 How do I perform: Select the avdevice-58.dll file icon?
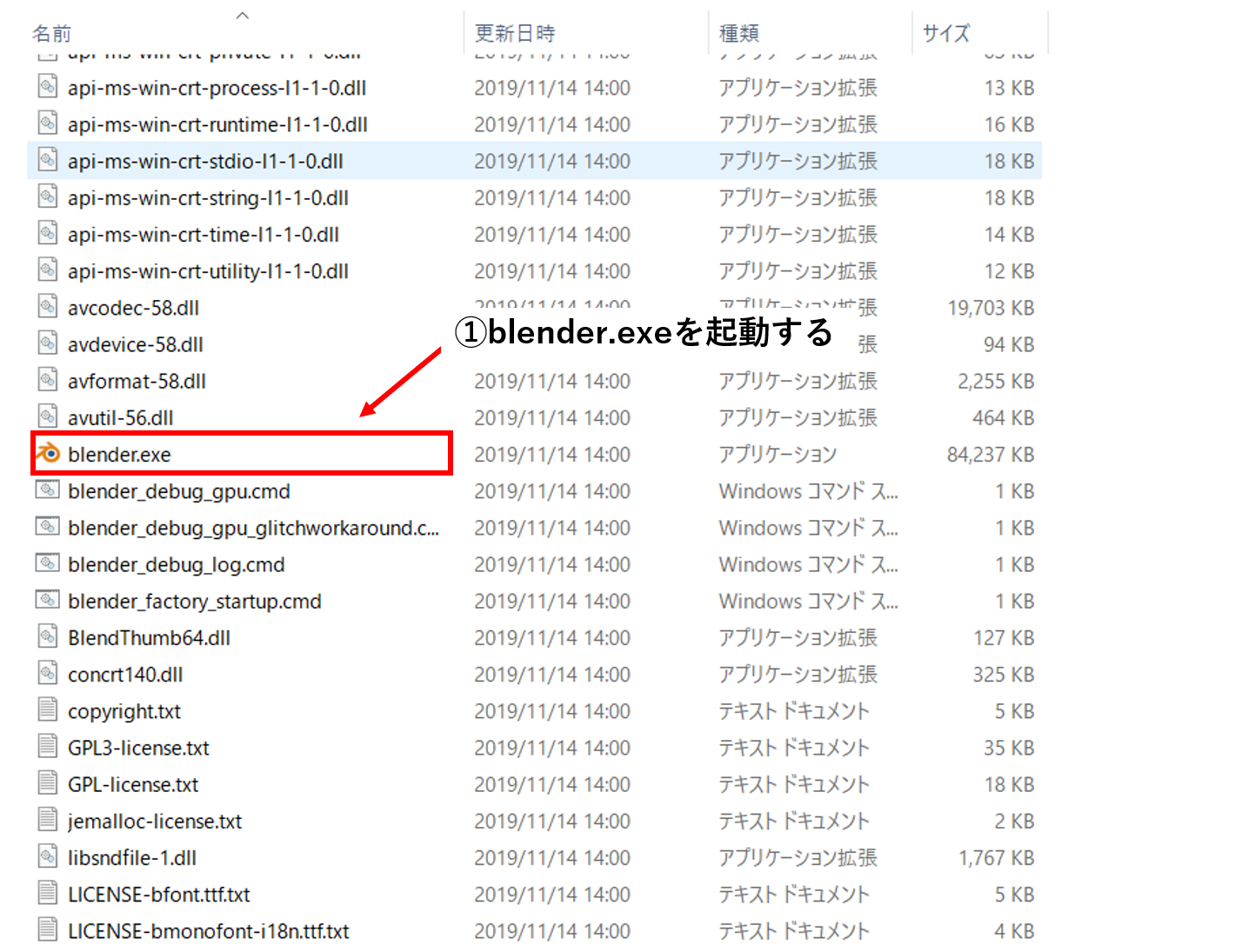click(x=48, y=343)
